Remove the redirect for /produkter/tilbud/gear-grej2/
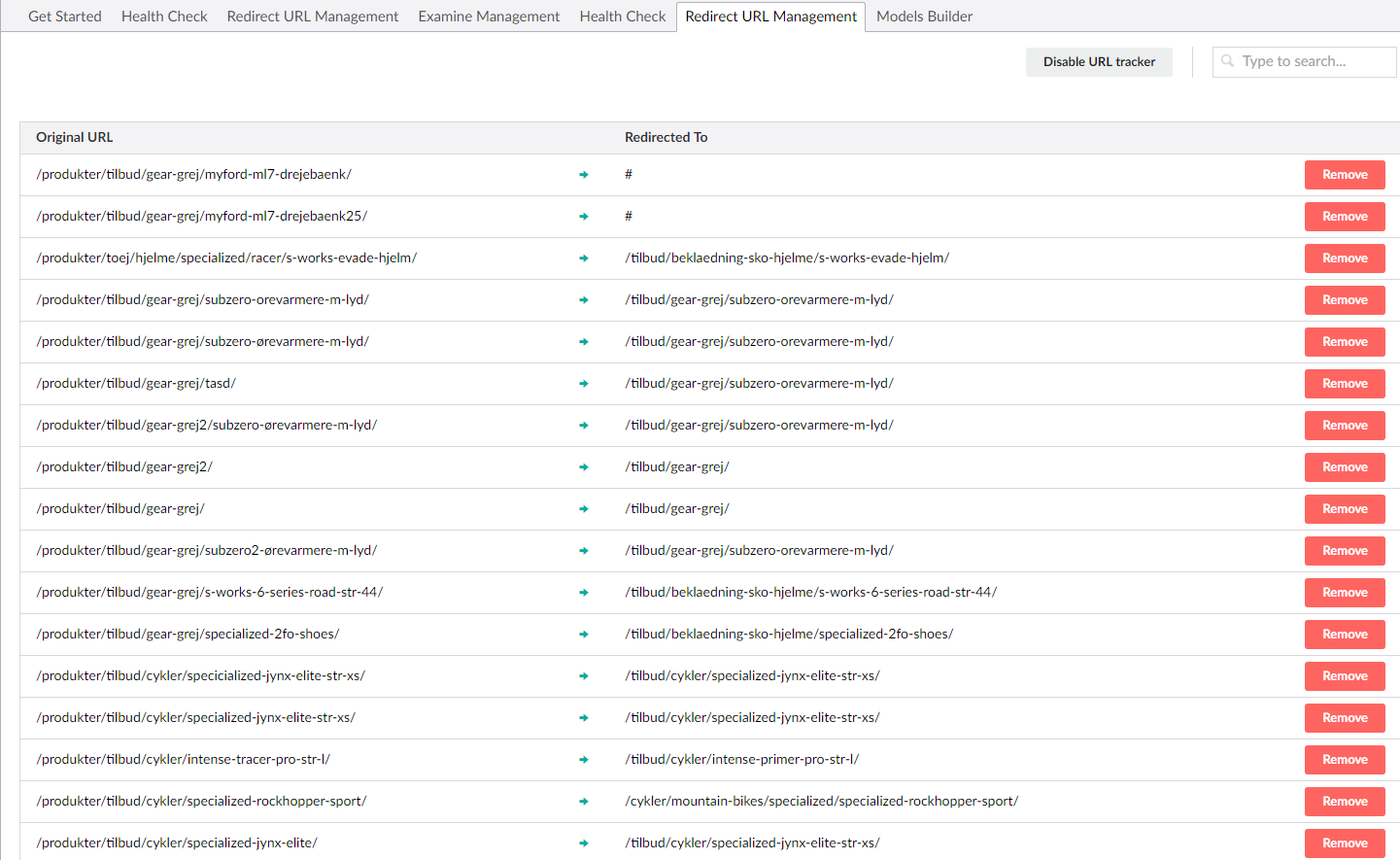This screenshot has height=860, width=1400. (1344, 467)
